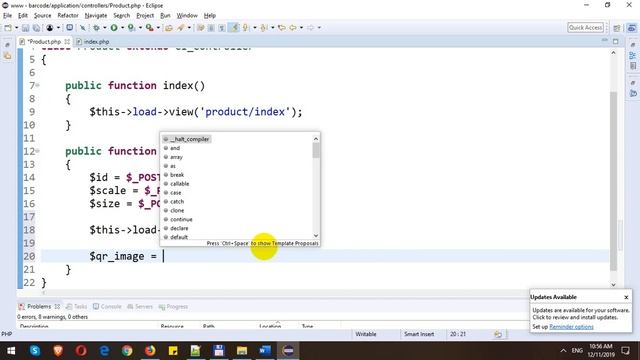
Task: Open the Back history dropdown
Action: click(301, 28)
